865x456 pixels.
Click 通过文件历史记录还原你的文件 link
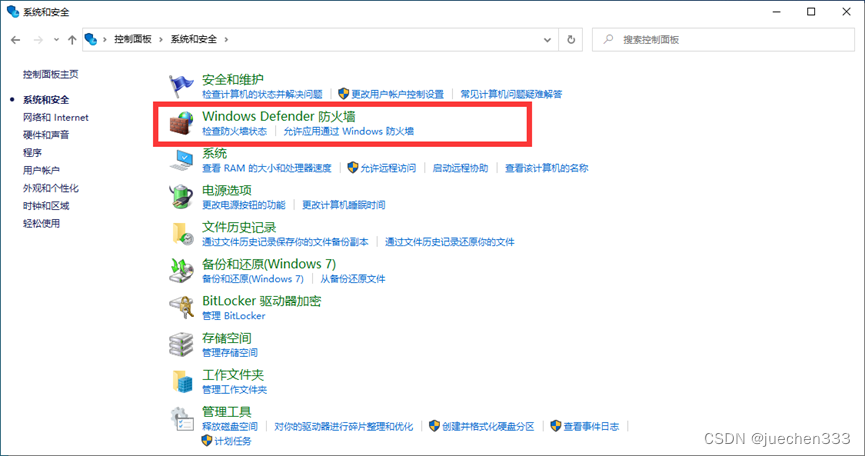tap(450, 242)
